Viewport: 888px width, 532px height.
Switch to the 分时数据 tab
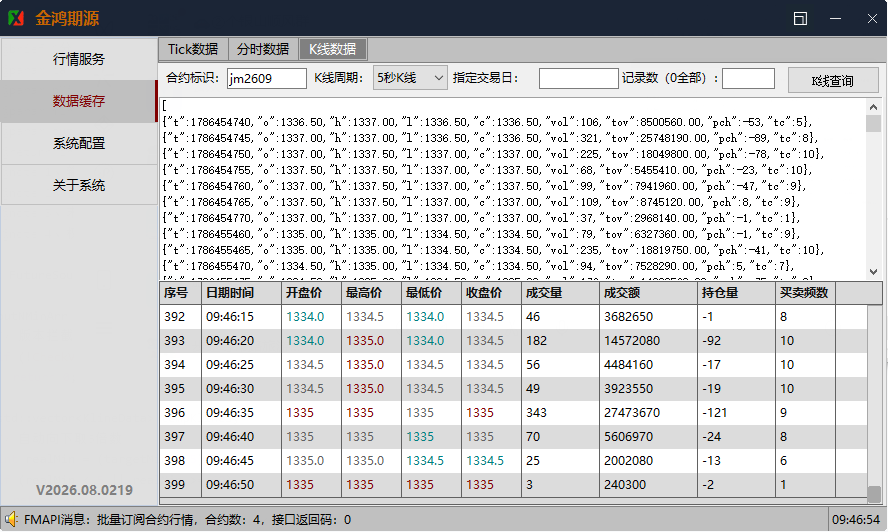263,49
